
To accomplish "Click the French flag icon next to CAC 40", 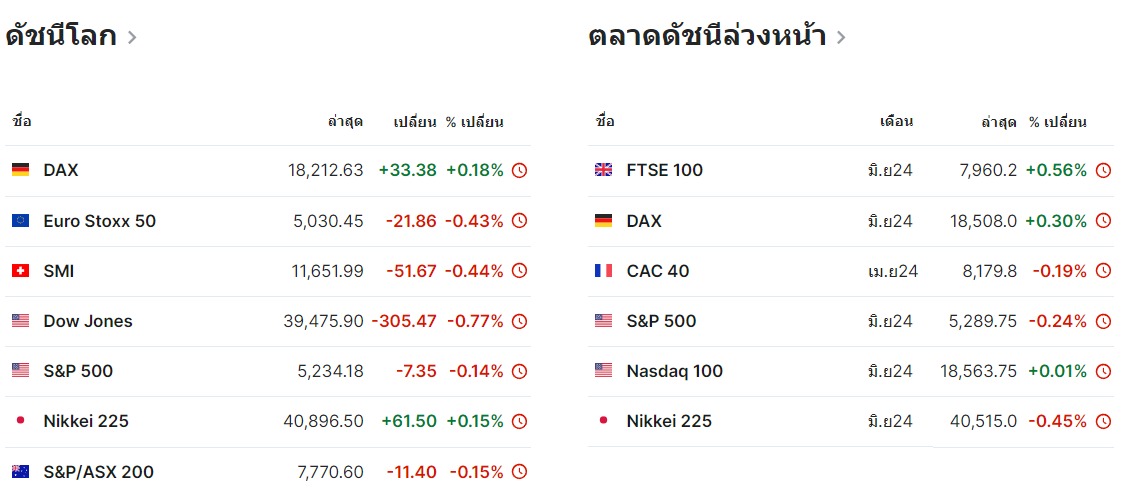I will [603, 271].
